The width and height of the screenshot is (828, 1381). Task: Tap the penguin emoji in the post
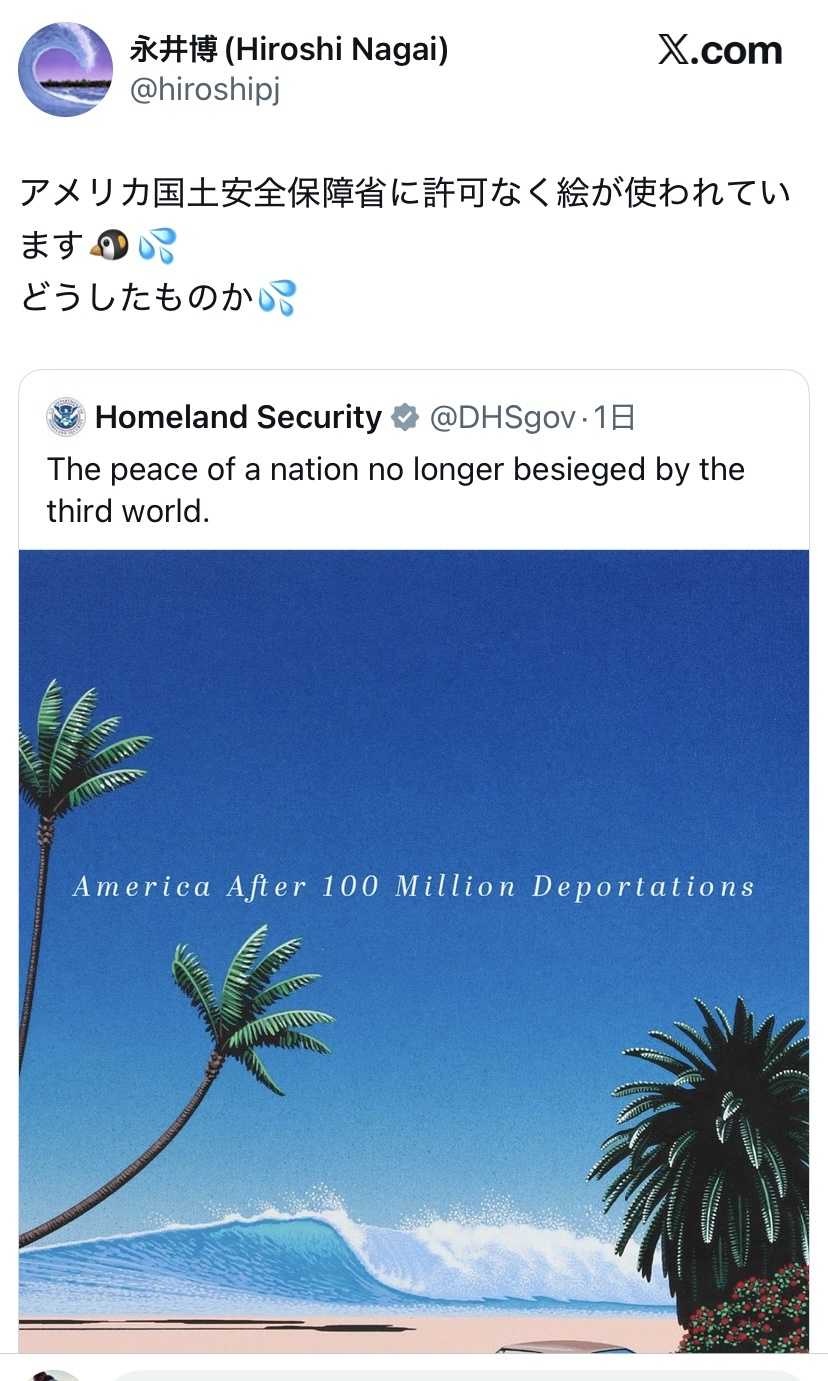[x=109, y=245]
